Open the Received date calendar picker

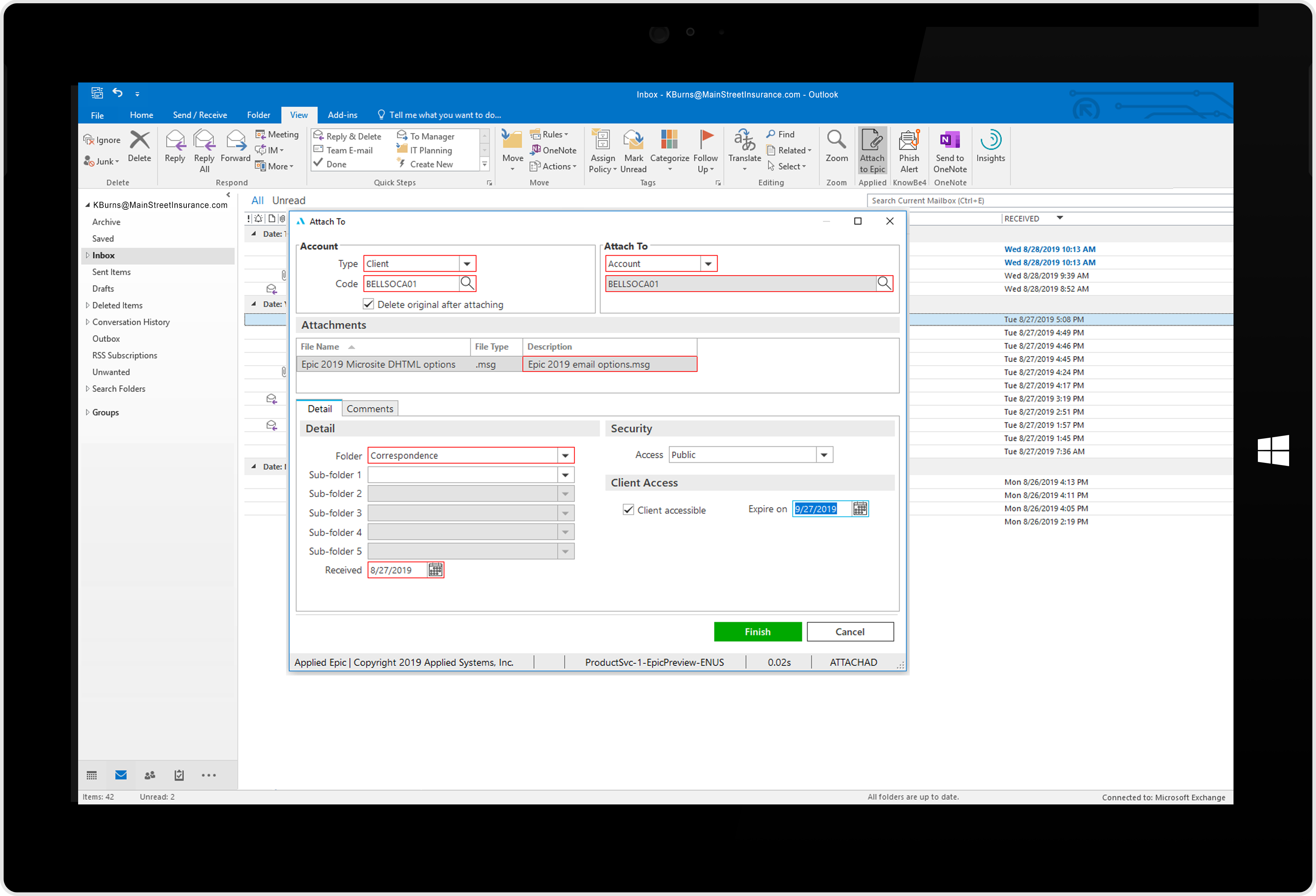pyautogui.click(x=435, y=570)
